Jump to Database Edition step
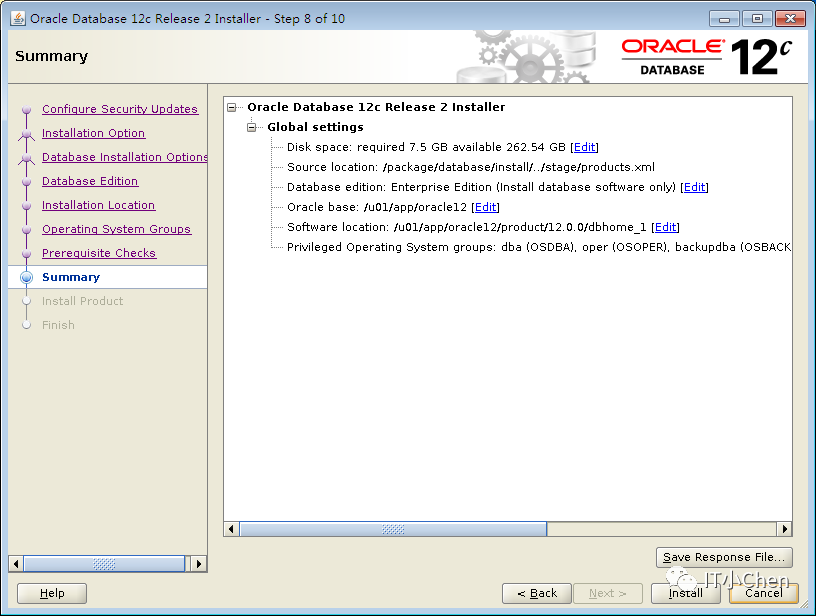The width and height of the screenshot is (816, 616). pyautogui.click(x=90, y=181)
